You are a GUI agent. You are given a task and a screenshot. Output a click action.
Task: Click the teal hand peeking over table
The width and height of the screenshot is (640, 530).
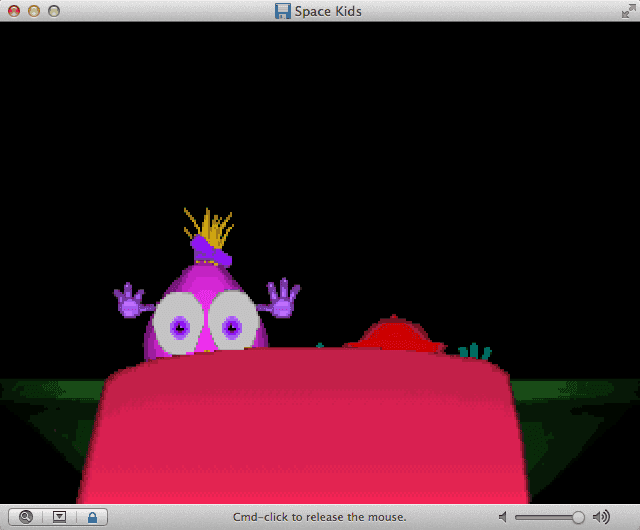[474, 351]
